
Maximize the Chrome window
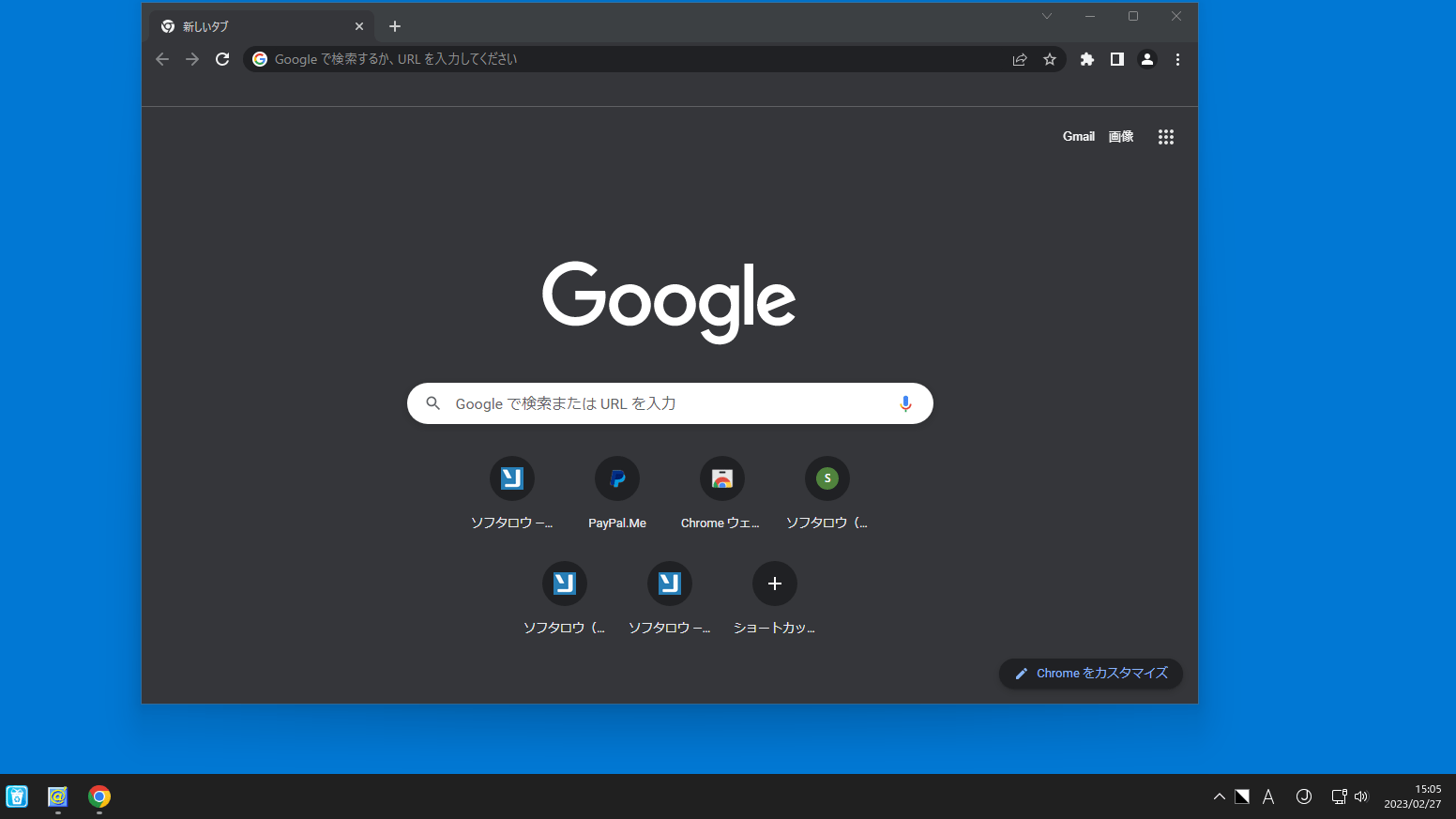coord(1133,16)
